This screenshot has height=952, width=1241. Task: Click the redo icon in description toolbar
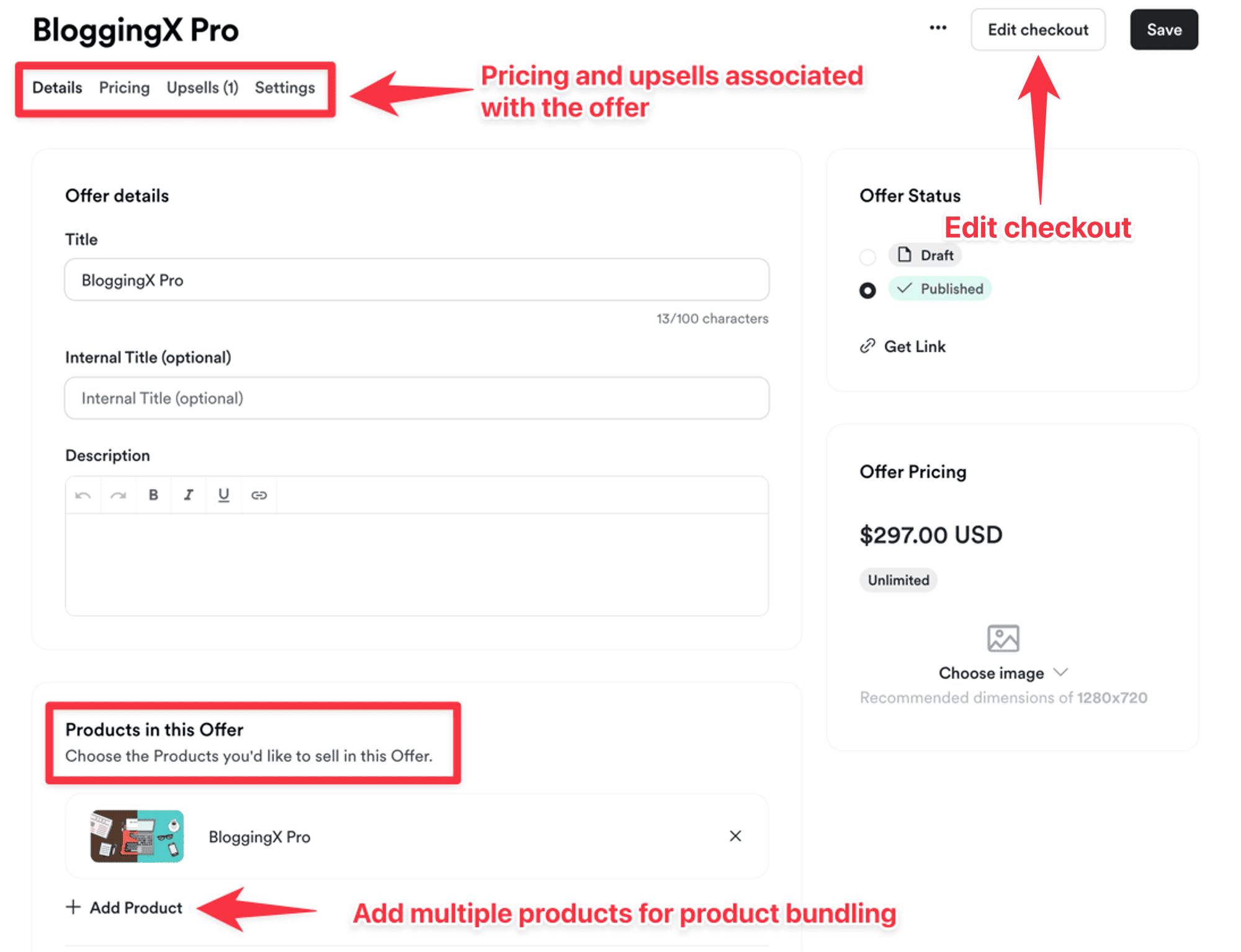(118, 495)
